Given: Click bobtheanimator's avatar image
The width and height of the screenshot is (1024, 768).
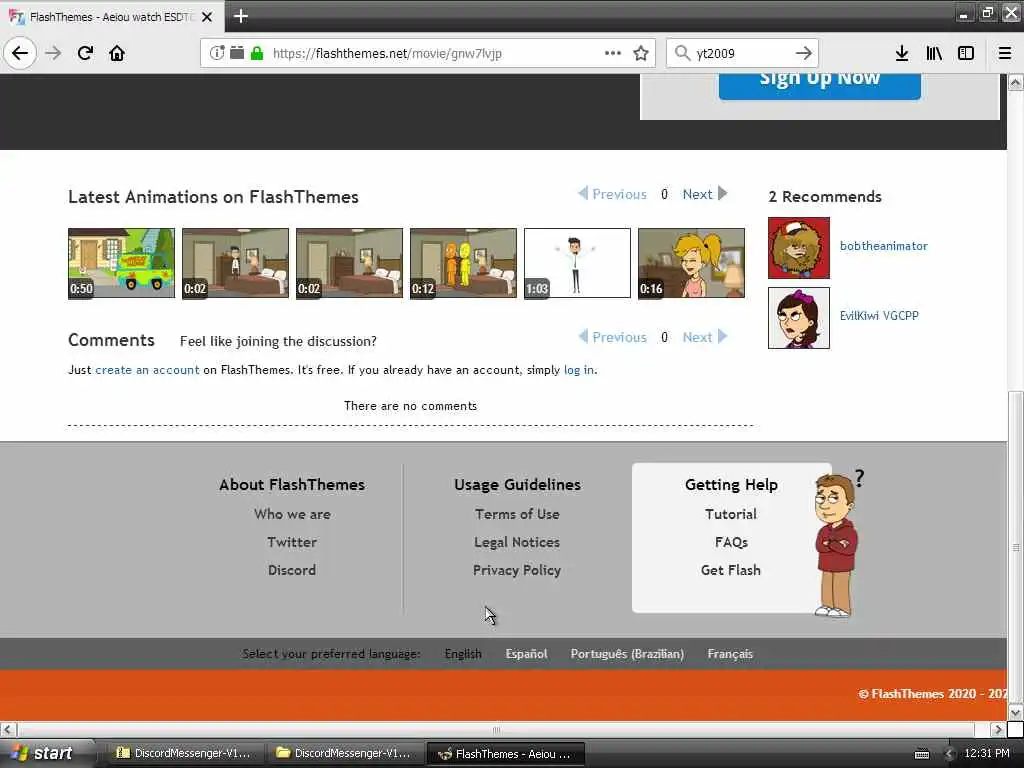Looking at the screenshot, I should click(x=799, y=248).
